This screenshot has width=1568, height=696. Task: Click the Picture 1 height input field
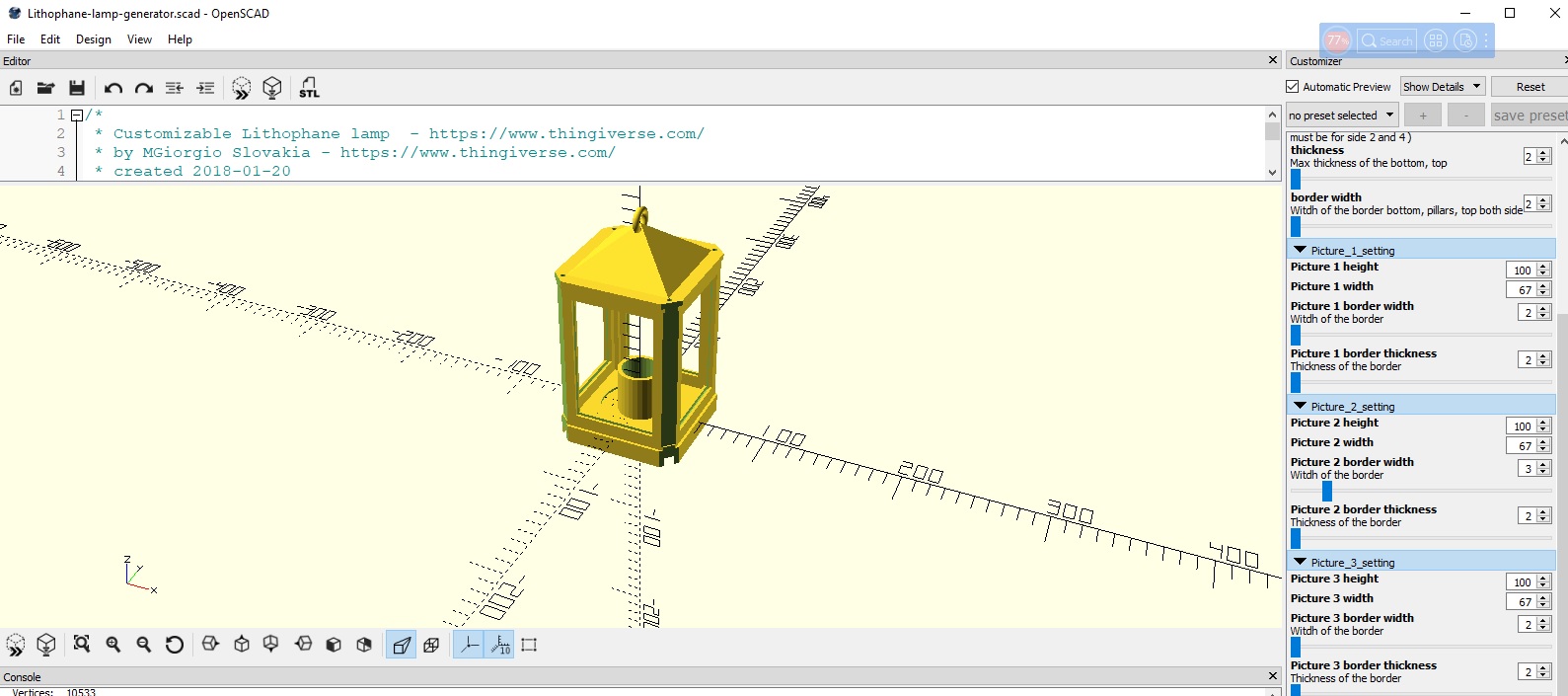tap(1521, 271)
